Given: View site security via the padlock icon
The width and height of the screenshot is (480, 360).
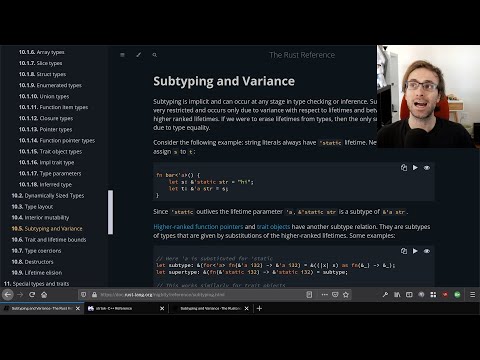Looking at the screenshot, I should pos(94,295).
